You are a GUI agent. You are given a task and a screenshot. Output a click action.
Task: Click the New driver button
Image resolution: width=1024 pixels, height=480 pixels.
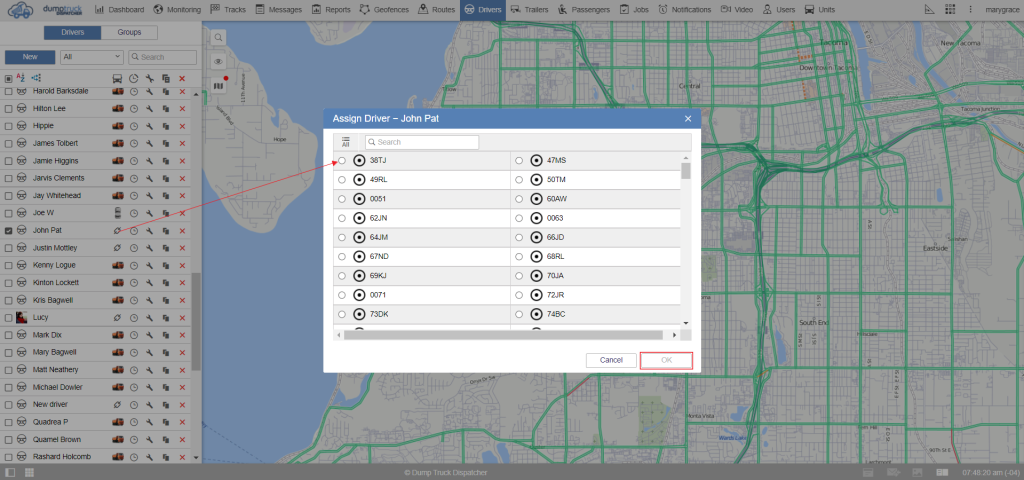pos(30,57)
